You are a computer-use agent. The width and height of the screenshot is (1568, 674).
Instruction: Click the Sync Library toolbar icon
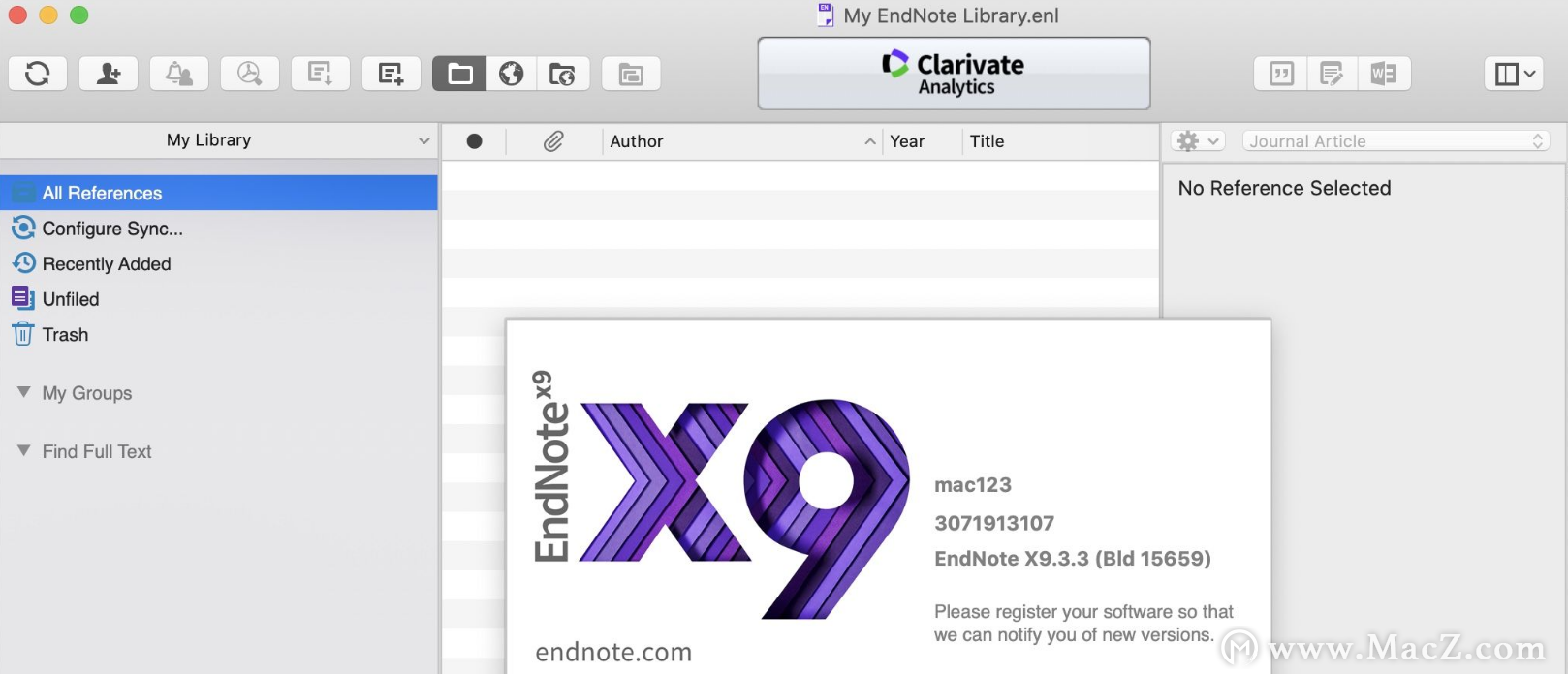pyautogui.click(x=38, y=74)
